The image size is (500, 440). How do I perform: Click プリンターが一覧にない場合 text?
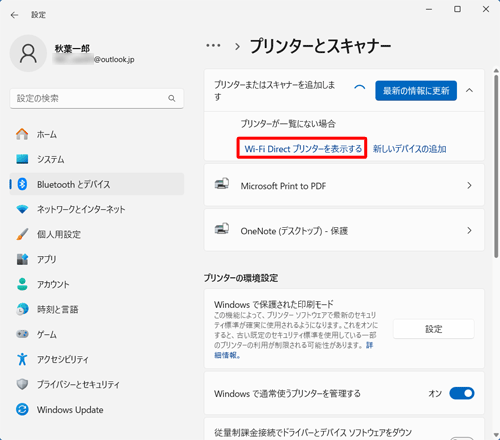coord(288,124)
